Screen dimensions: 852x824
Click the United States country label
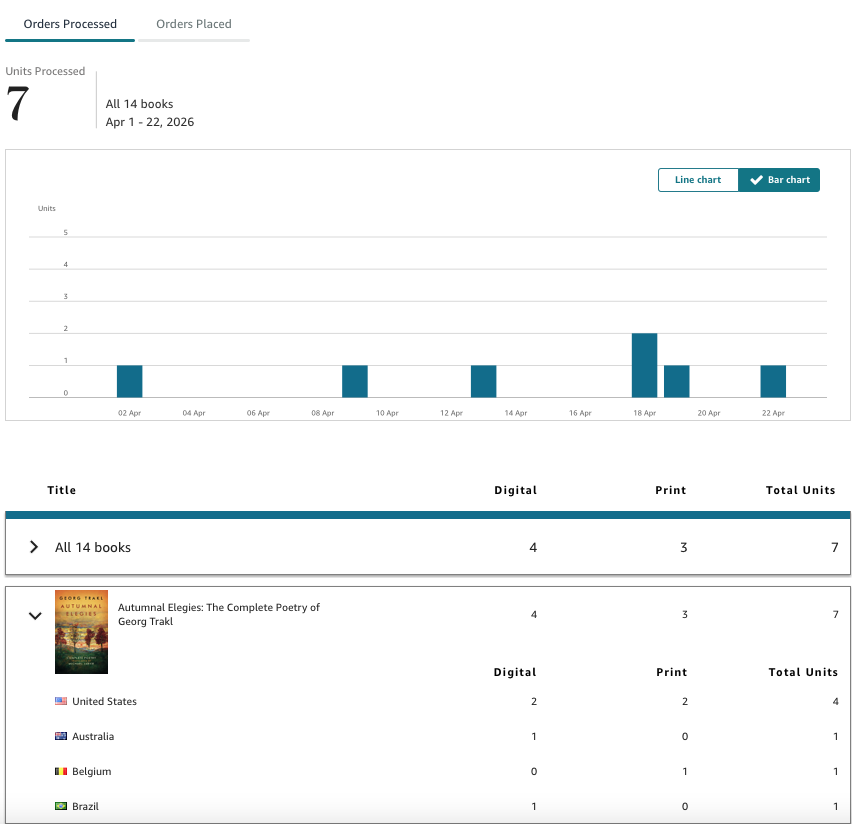(104, 701)
